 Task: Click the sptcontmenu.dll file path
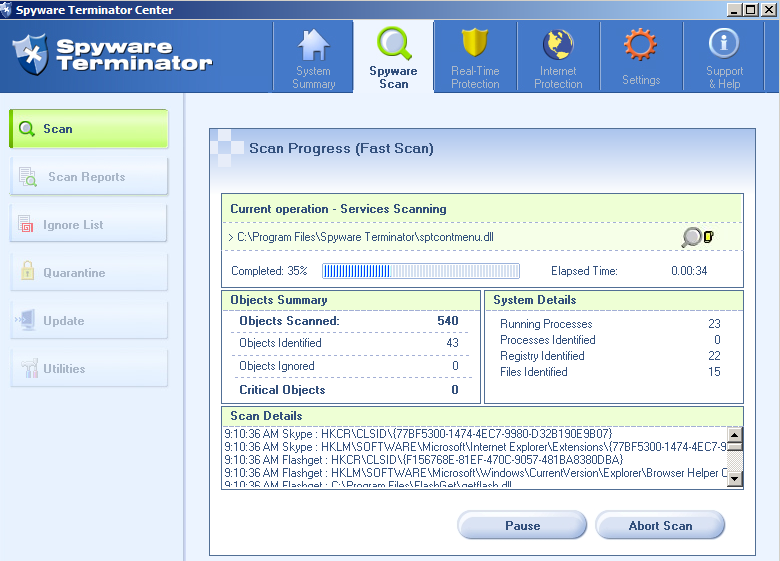pyautogui.click(x=365, y=237)
